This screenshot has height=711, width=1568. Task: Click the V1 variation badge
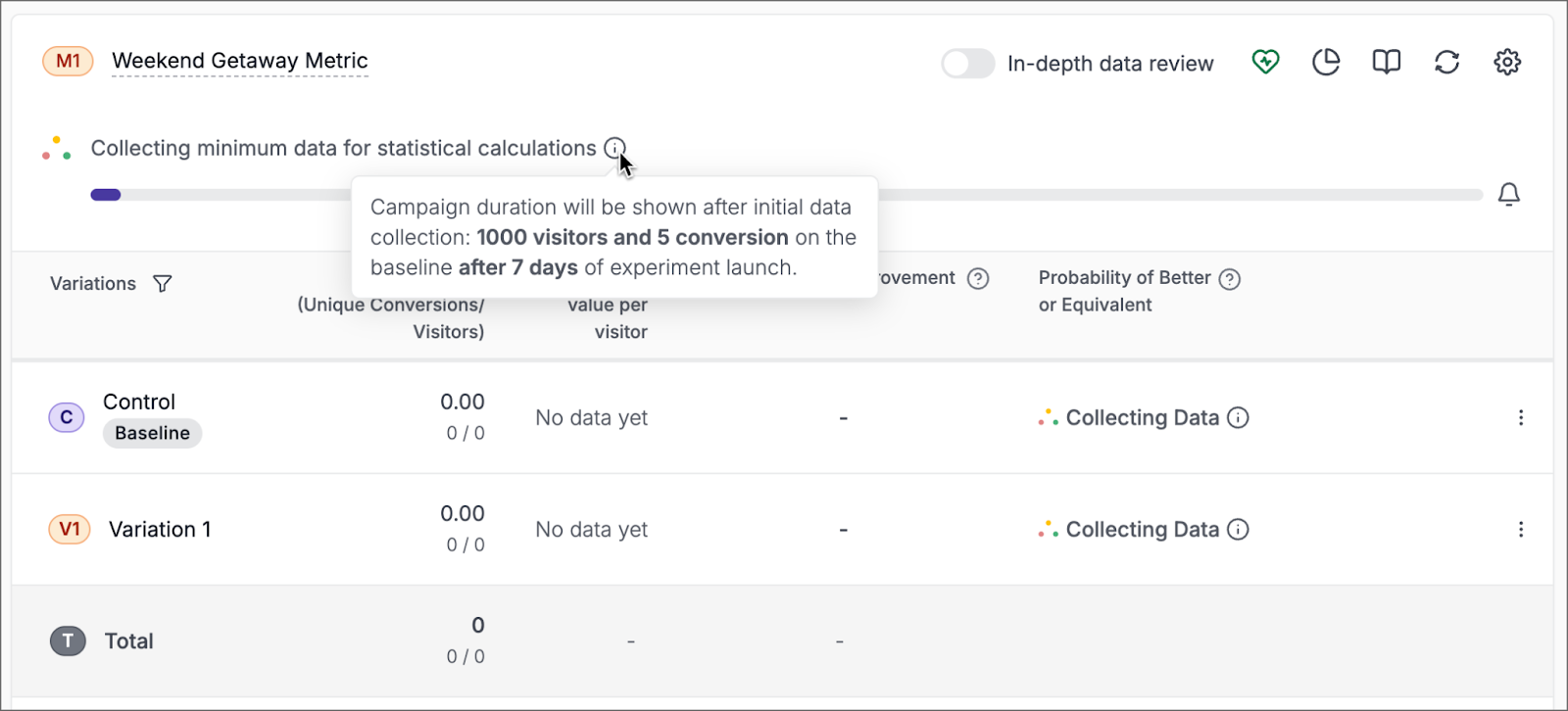[x=70, y=530]
